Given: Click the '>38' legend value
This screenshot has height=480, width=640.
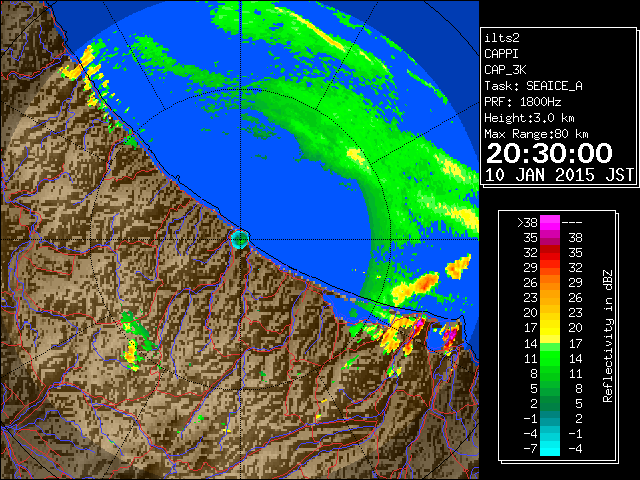Looking at the screenshot, I should click(527, 223).
